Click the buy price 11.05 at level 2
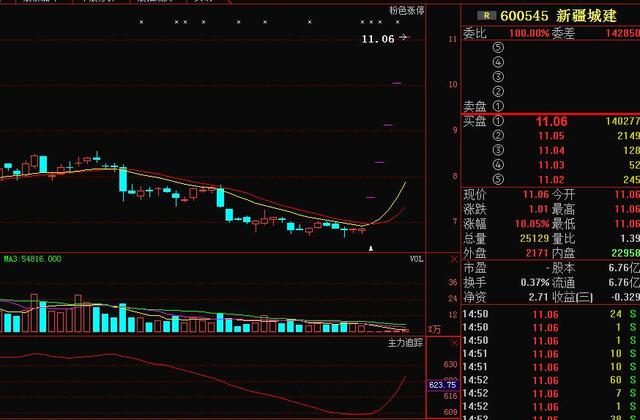640x420 pixels. coord(551,135)
